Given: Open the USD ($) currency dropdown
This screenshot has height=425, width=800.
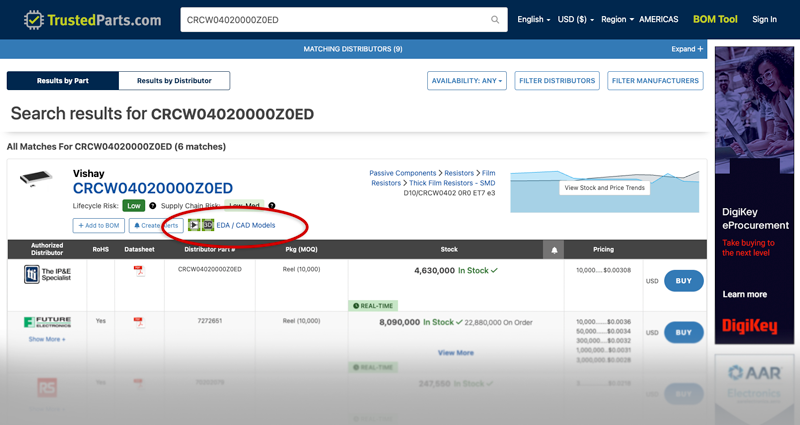Looking at the screenshot, I should [x=576, y=19].
